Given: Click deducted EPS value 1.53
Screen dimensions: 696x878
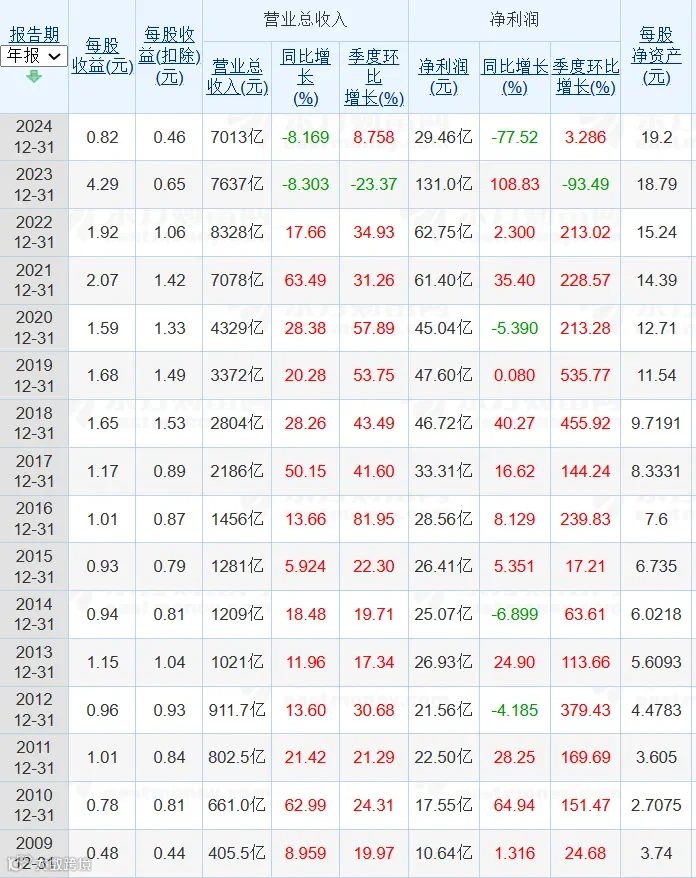Looking at the screenshot, I should [169, 423].
